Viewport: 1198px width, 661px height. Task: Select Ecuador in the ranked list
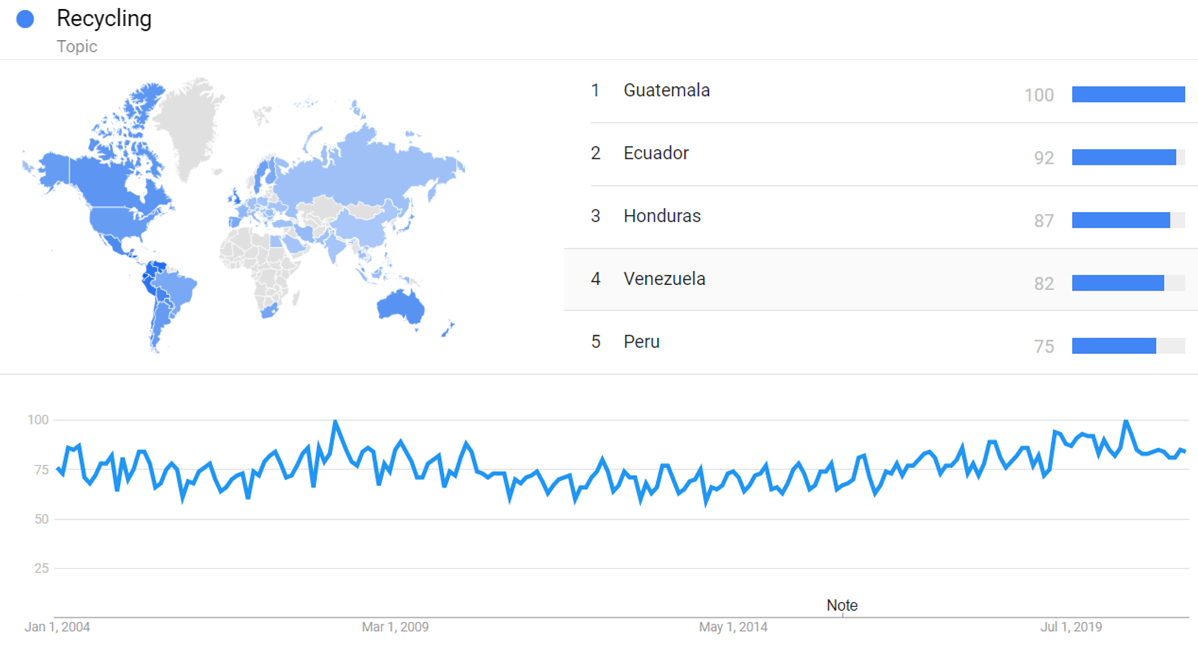(x=656, y=153)
